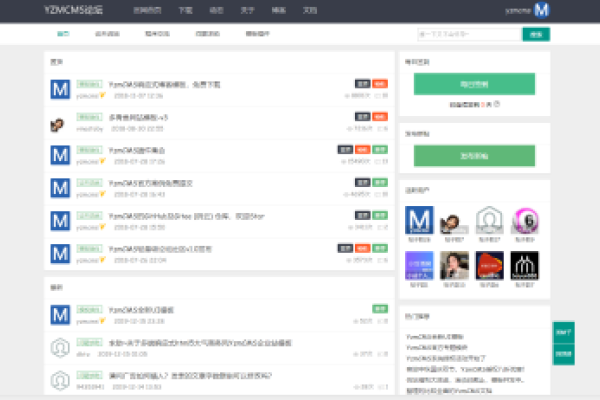Open the blue M avatar in active users
This screenshot has width=600, height=400.
tap(419, 220)
